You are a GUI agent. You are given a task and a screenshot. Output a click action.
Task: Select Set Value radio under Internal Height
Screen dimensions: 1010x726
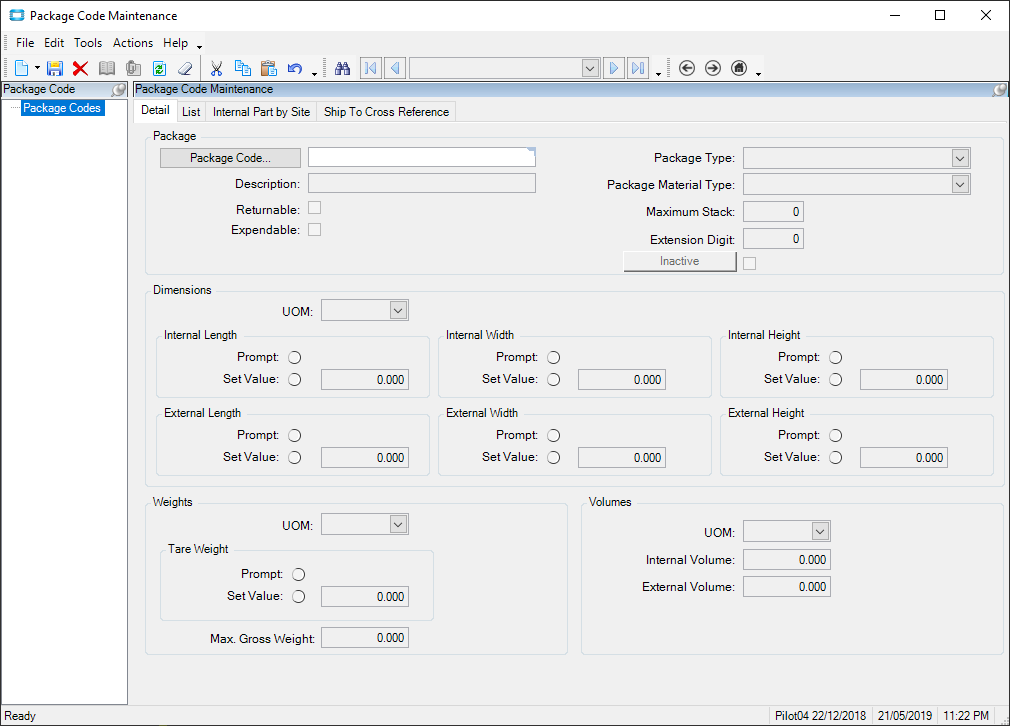tap(835, 379)
